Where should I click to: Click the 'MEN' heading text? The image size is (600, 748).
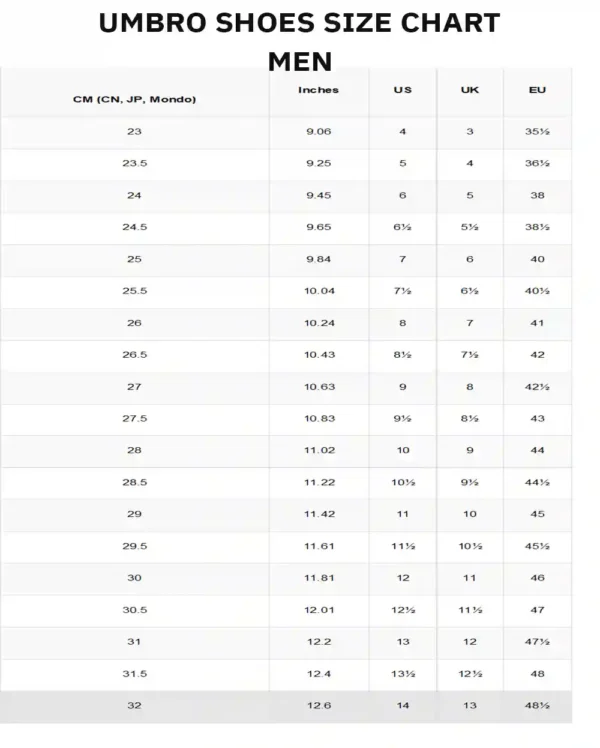(299, 61)
